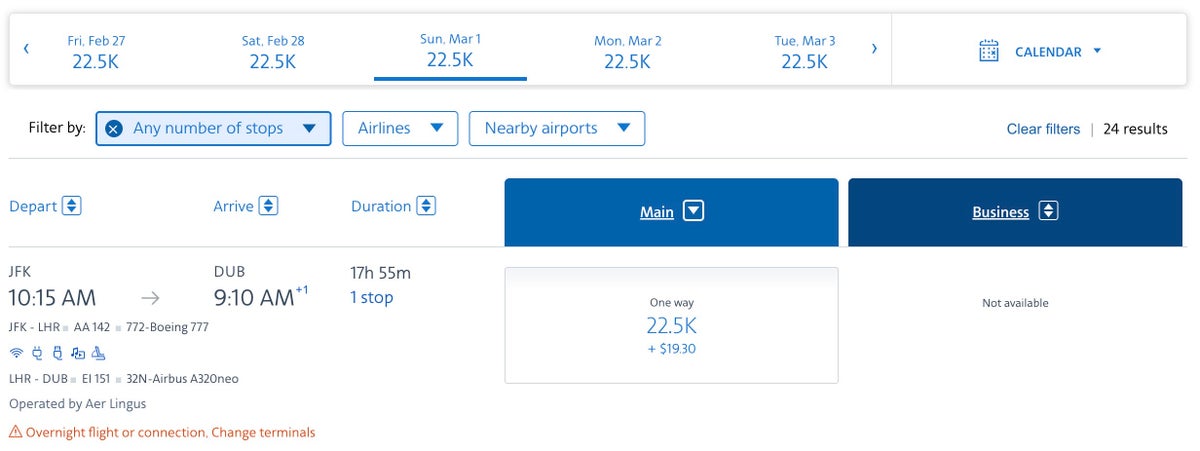1200x451 pixels.
Task: Select the 22.5K Main one-way fare
Action: point(671,325)
